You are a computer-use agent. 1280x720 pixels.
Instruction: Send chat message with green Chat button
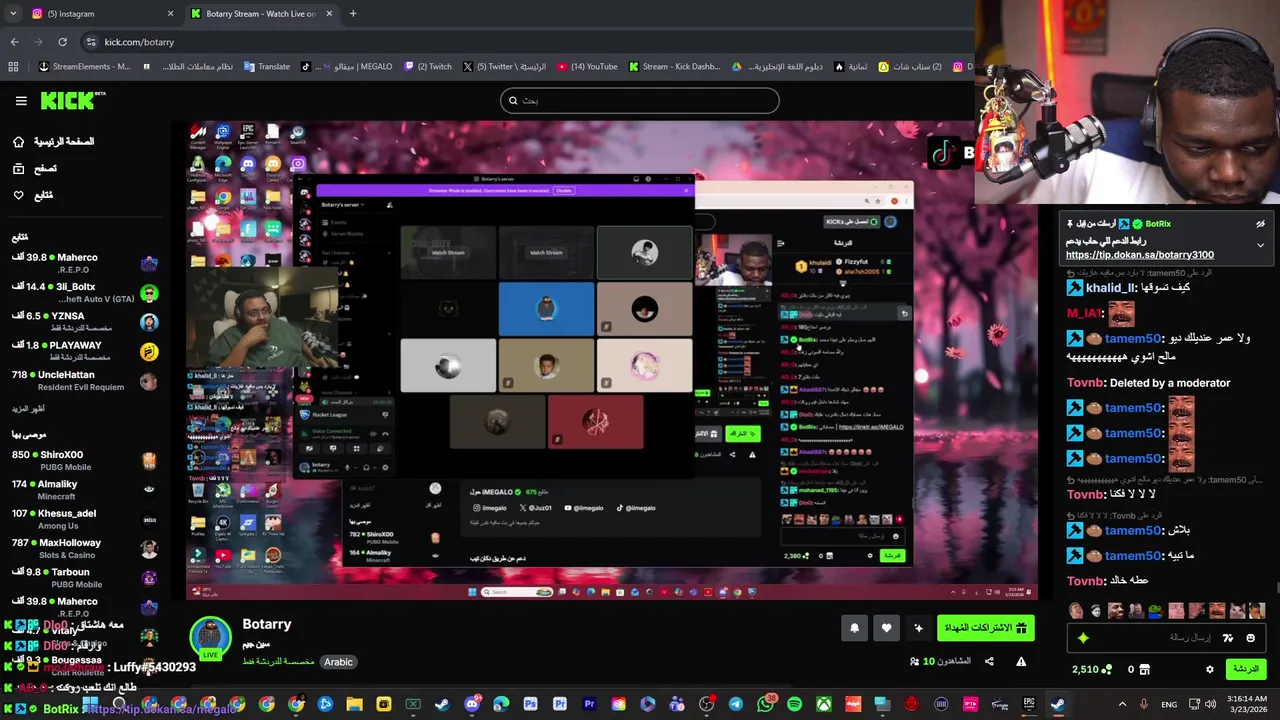coord(1246,669)
